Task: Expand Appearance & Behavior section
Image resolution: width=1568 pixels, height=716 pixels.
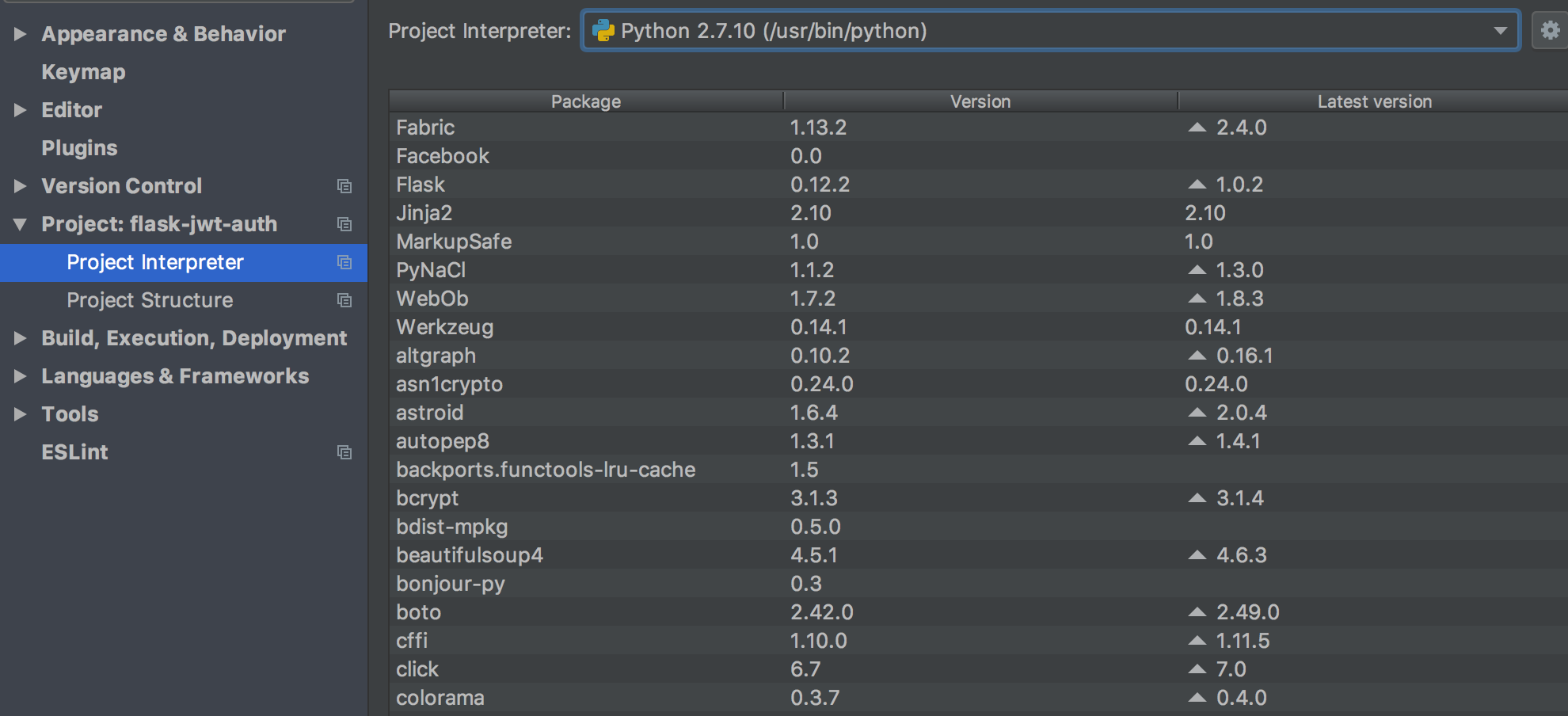Action: (x=21, y=34)
